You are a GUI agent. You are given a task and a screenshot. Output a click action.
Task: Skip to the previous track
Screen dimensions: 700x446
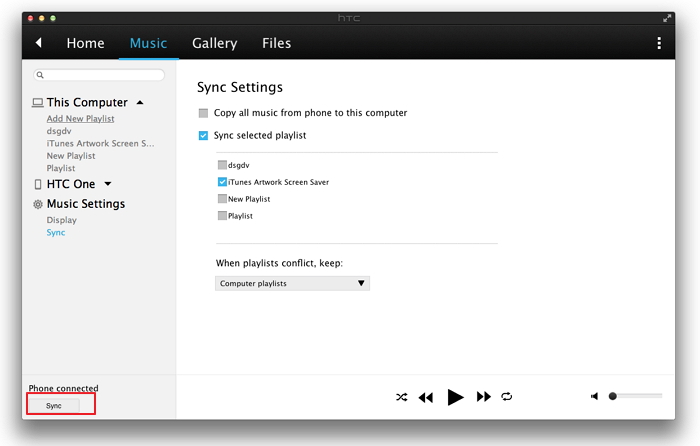coord(426,397)
